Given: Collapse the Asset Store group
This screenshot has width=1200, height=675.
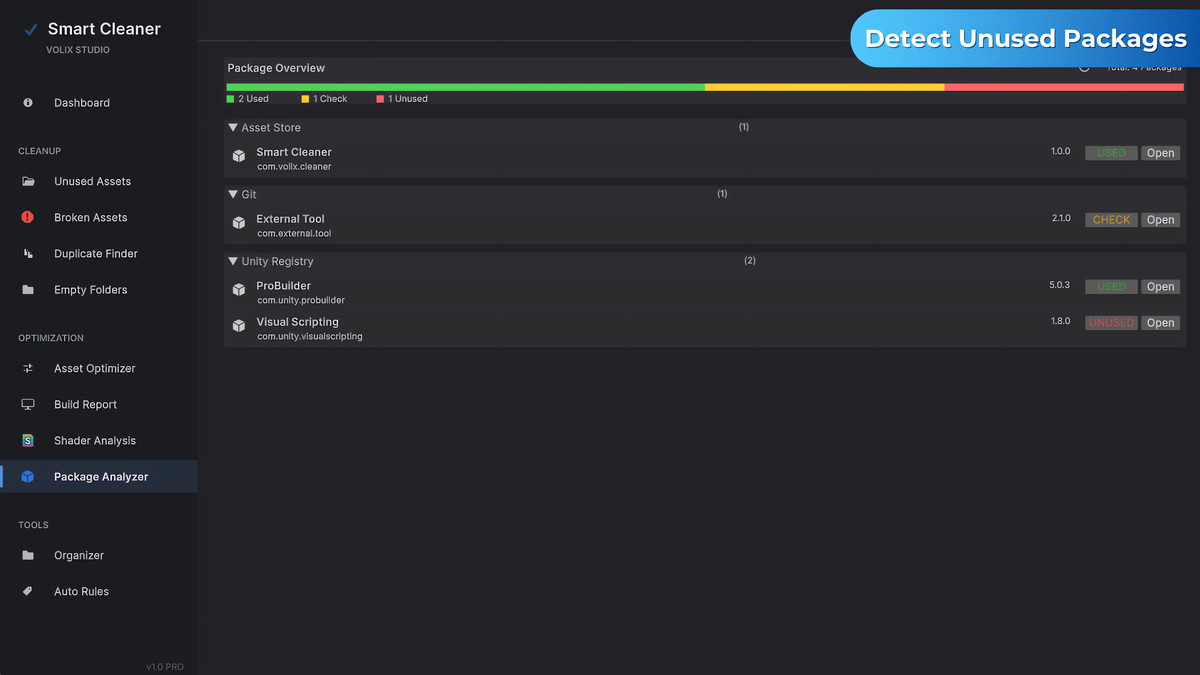Looking at the screenshot, I should [233, 127].
